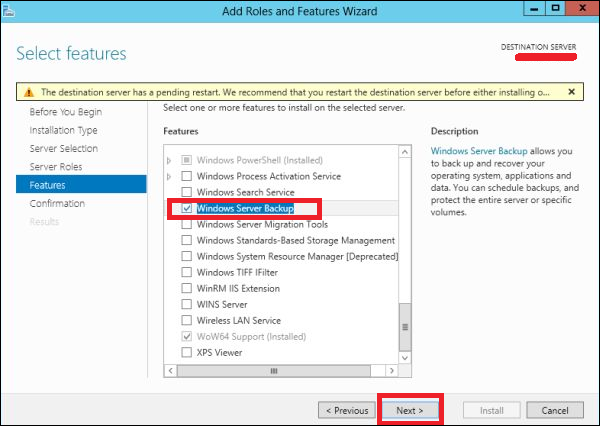
Task: Click the wizard icon in title bar
Action: pos(8,11)
